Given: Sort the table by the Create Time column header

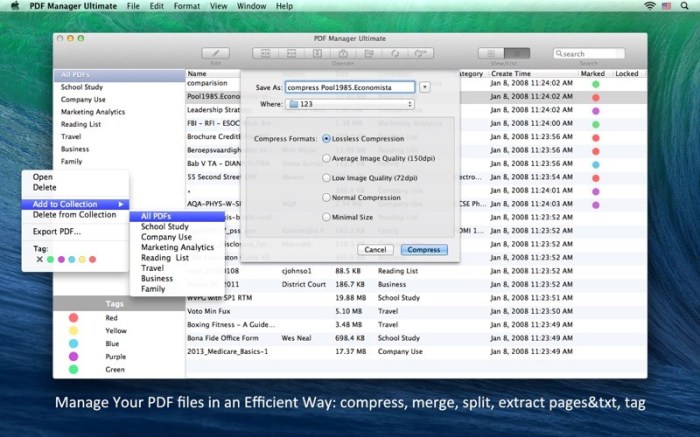Looking at the screenshot, I should (533, 74).
